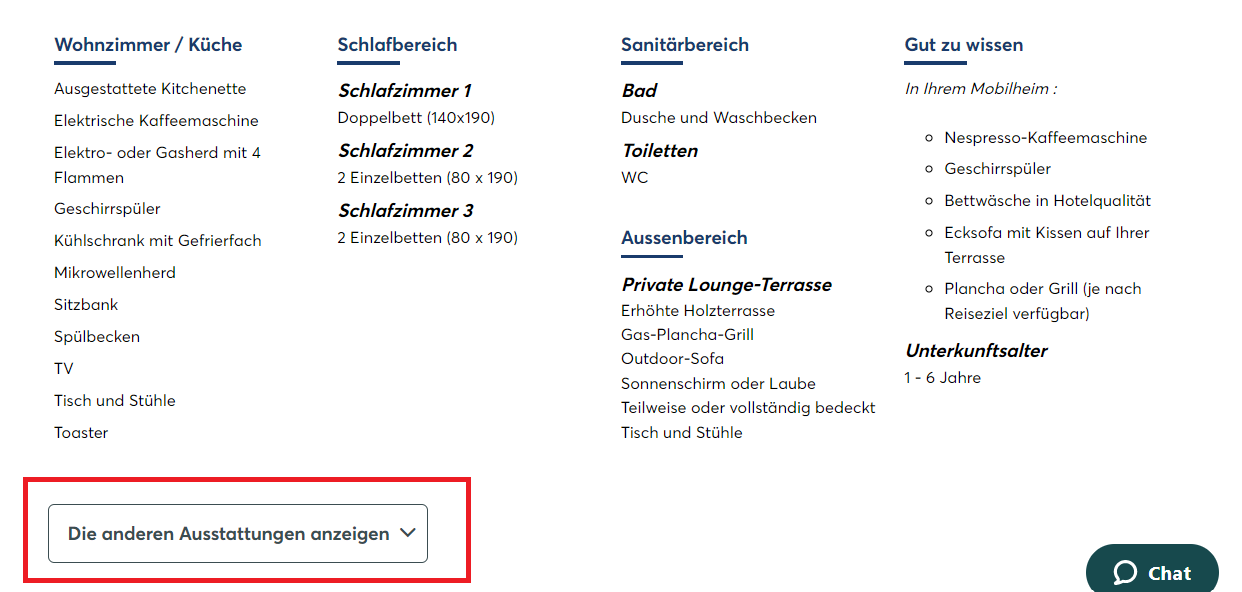Open the Chat support button
This screenshot has height=592, width=1242.
(1152, 569)
